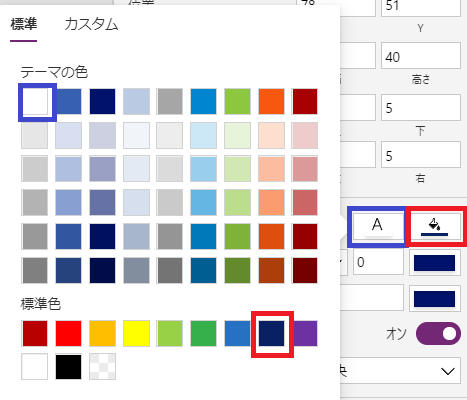Select purple under 標準色
This screenshot has height=400, width=467.
[x=305, y=334]
